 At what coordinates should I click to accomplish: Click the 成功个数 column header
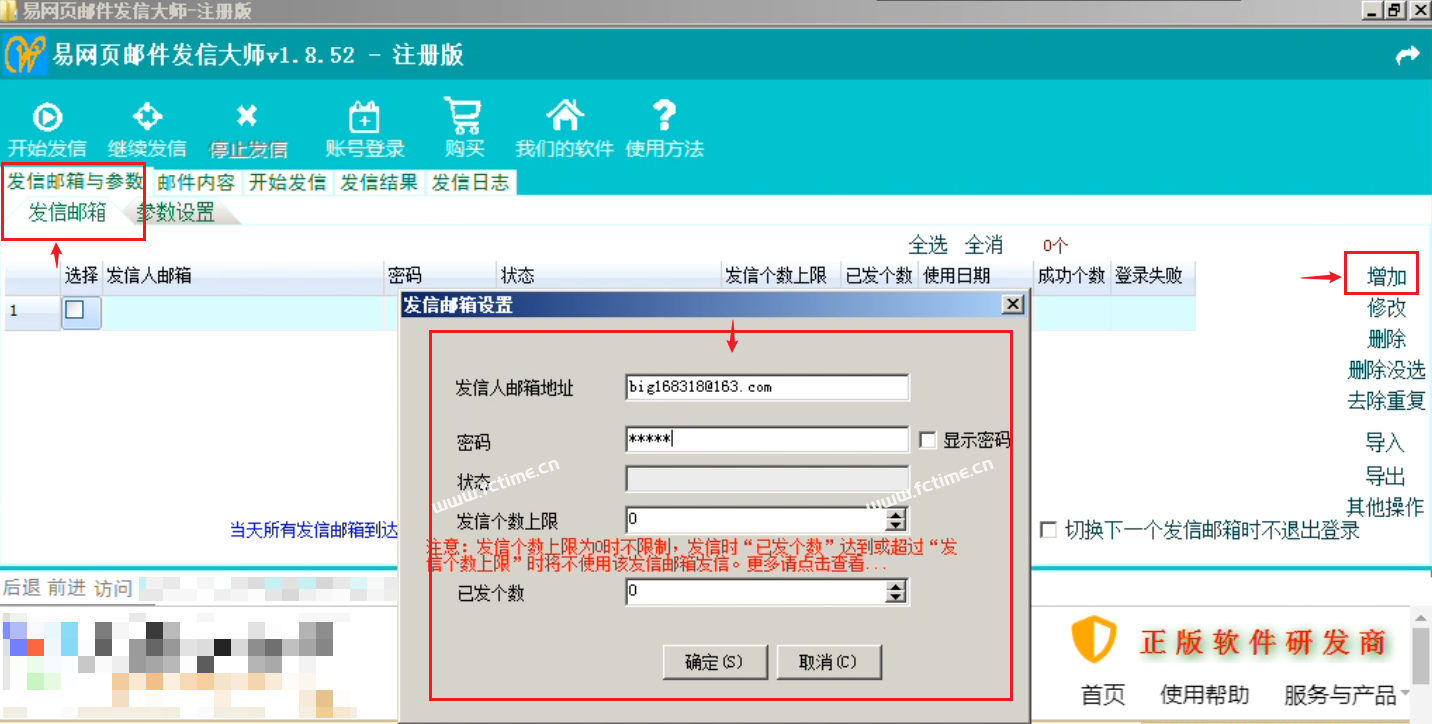[1072, 276]
